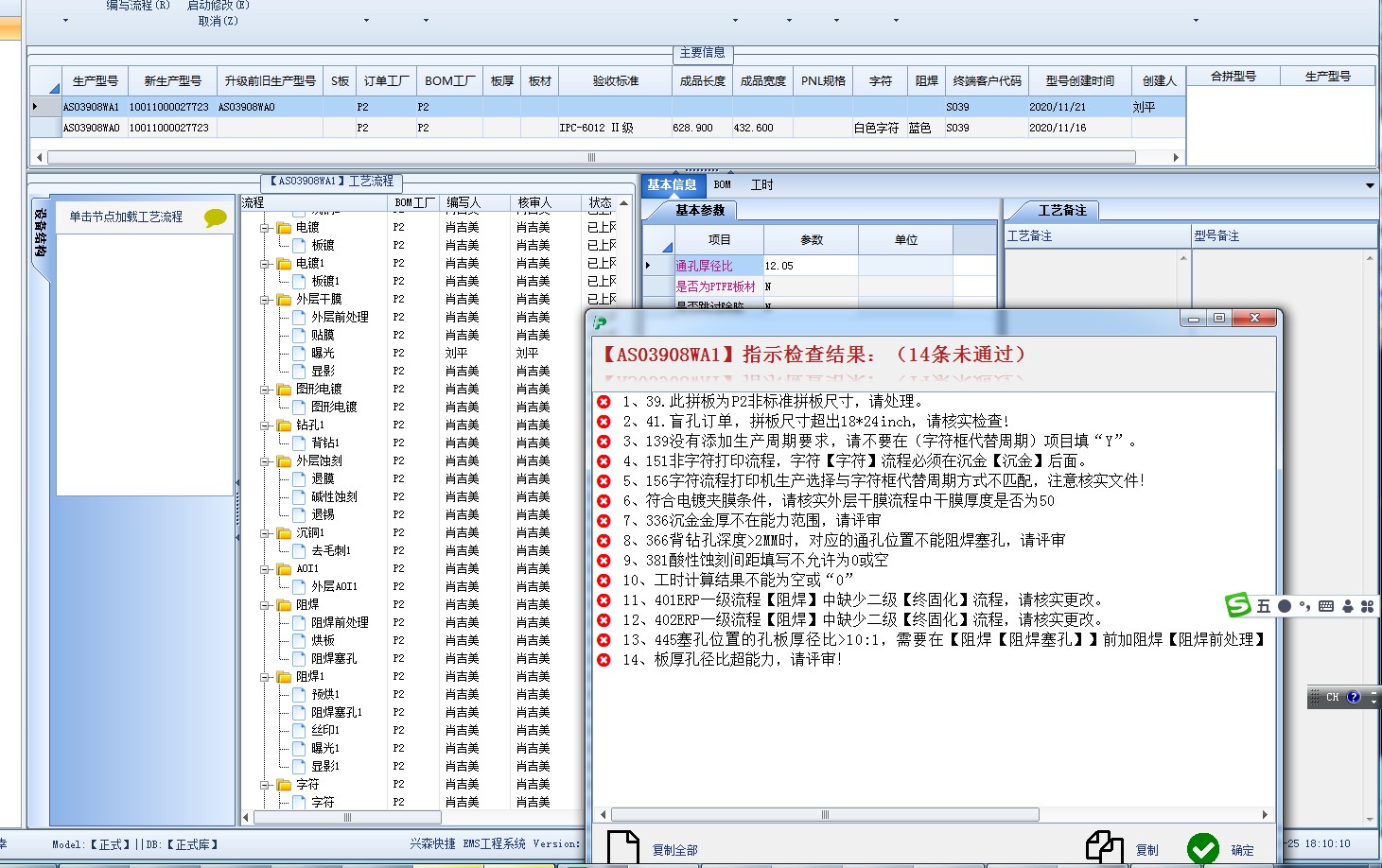Screen dimensions: 1382x868
Task: Click the yellow speech bubble in 设备结构 panel
Action: [x=216, y=218]
